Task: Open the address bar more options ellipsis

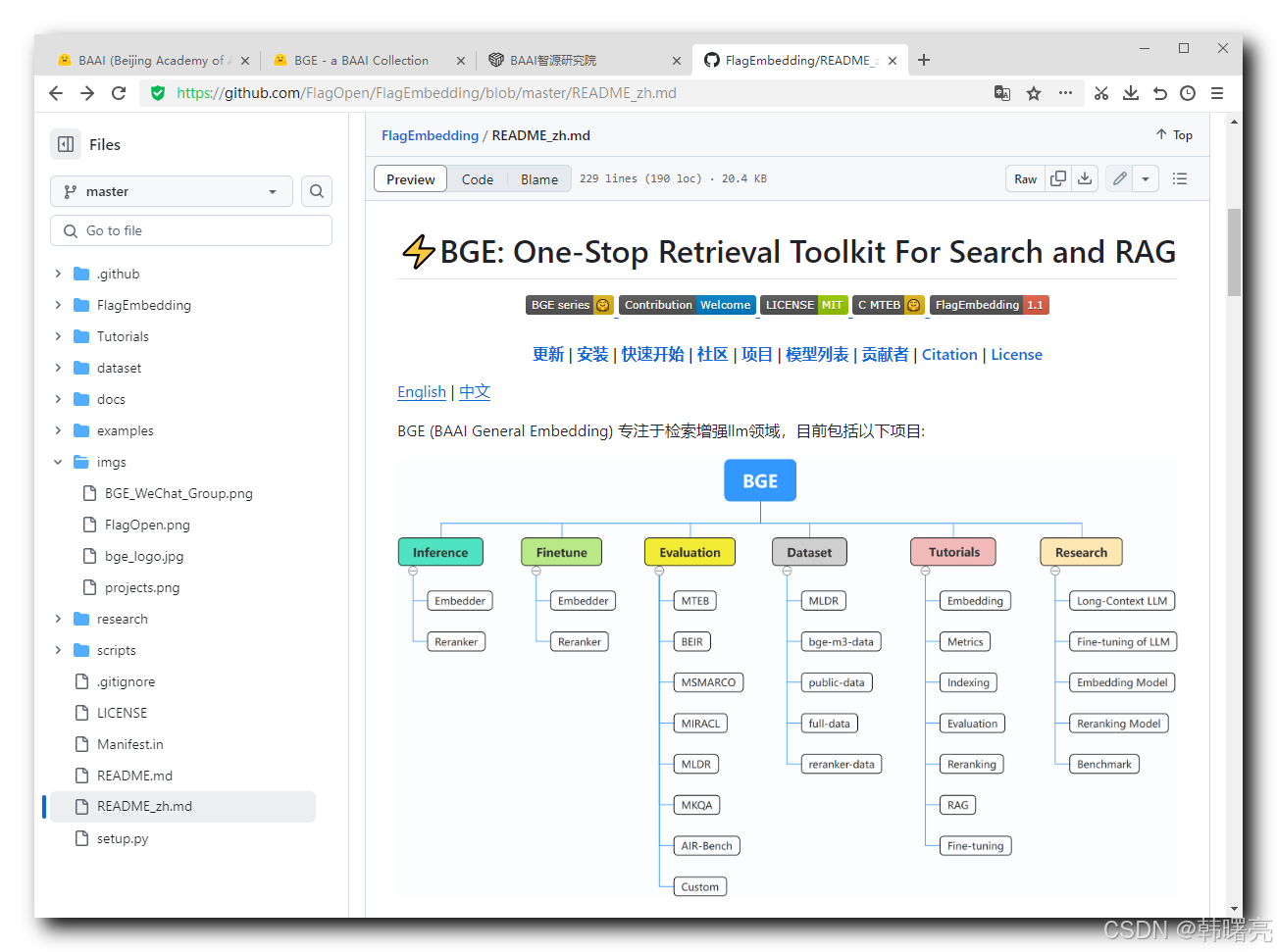Action: point(1065,93)
